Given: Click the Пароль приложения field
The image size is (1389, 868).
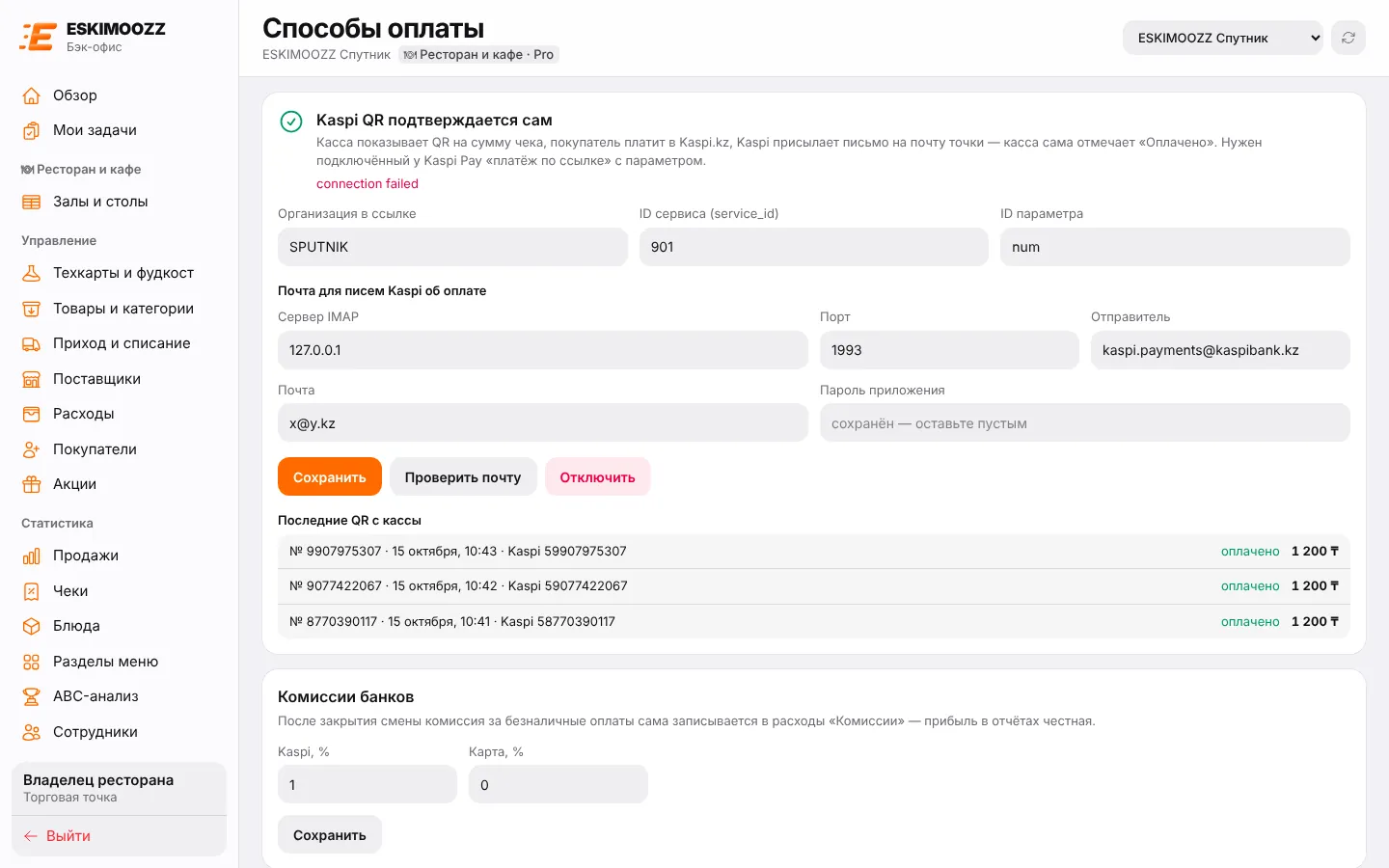Looking at the screenshot, I should (1085, 422).
